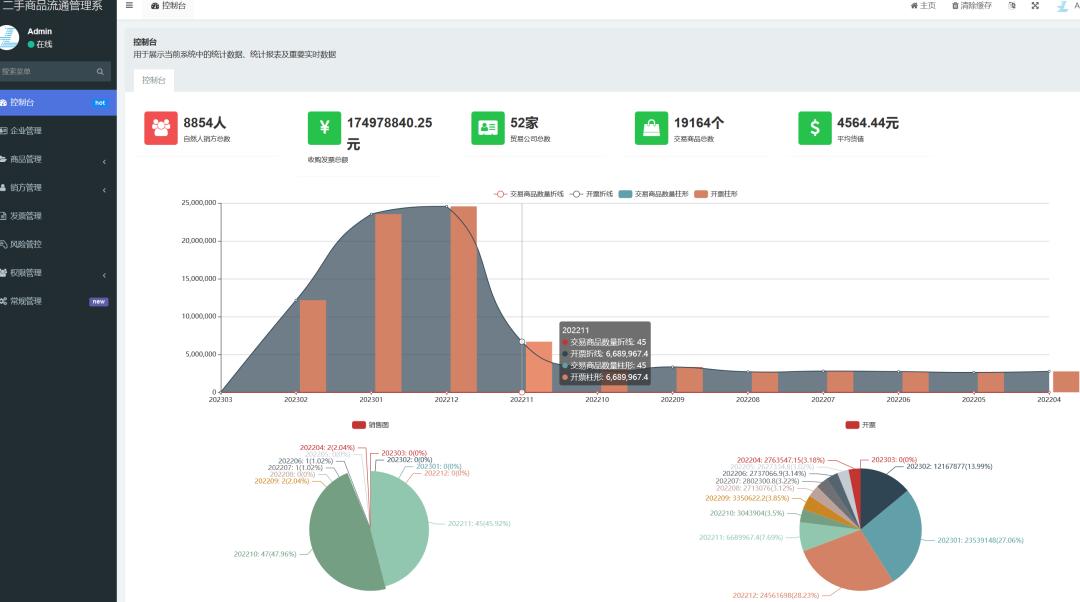Viewport: 1080px width, 602px height.
Task: Click the fullscreen expand icon in top bar
Action: [x=1035, y=6]
